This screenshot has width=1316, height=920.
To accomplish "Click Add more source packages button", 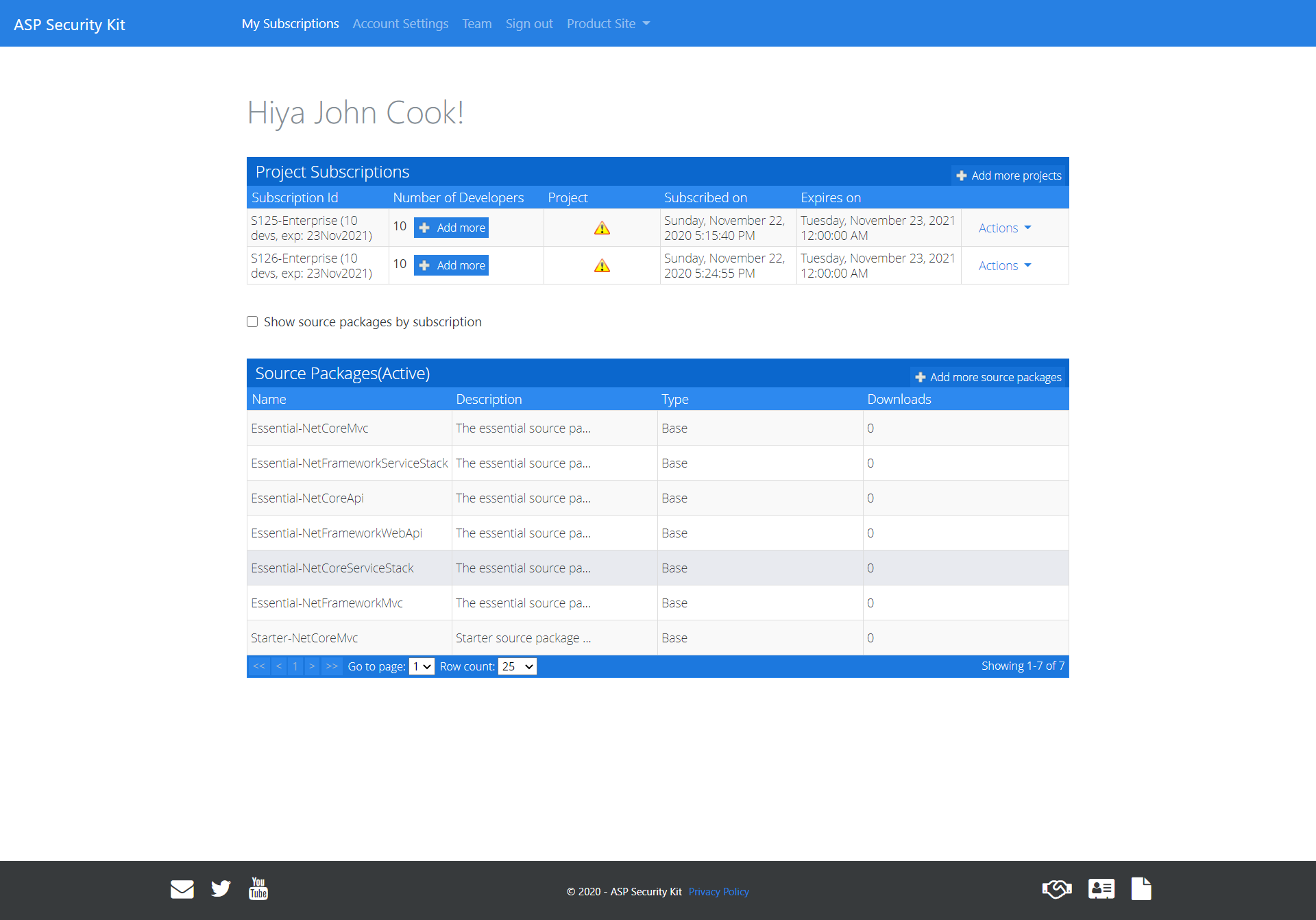I will (988, 377).
